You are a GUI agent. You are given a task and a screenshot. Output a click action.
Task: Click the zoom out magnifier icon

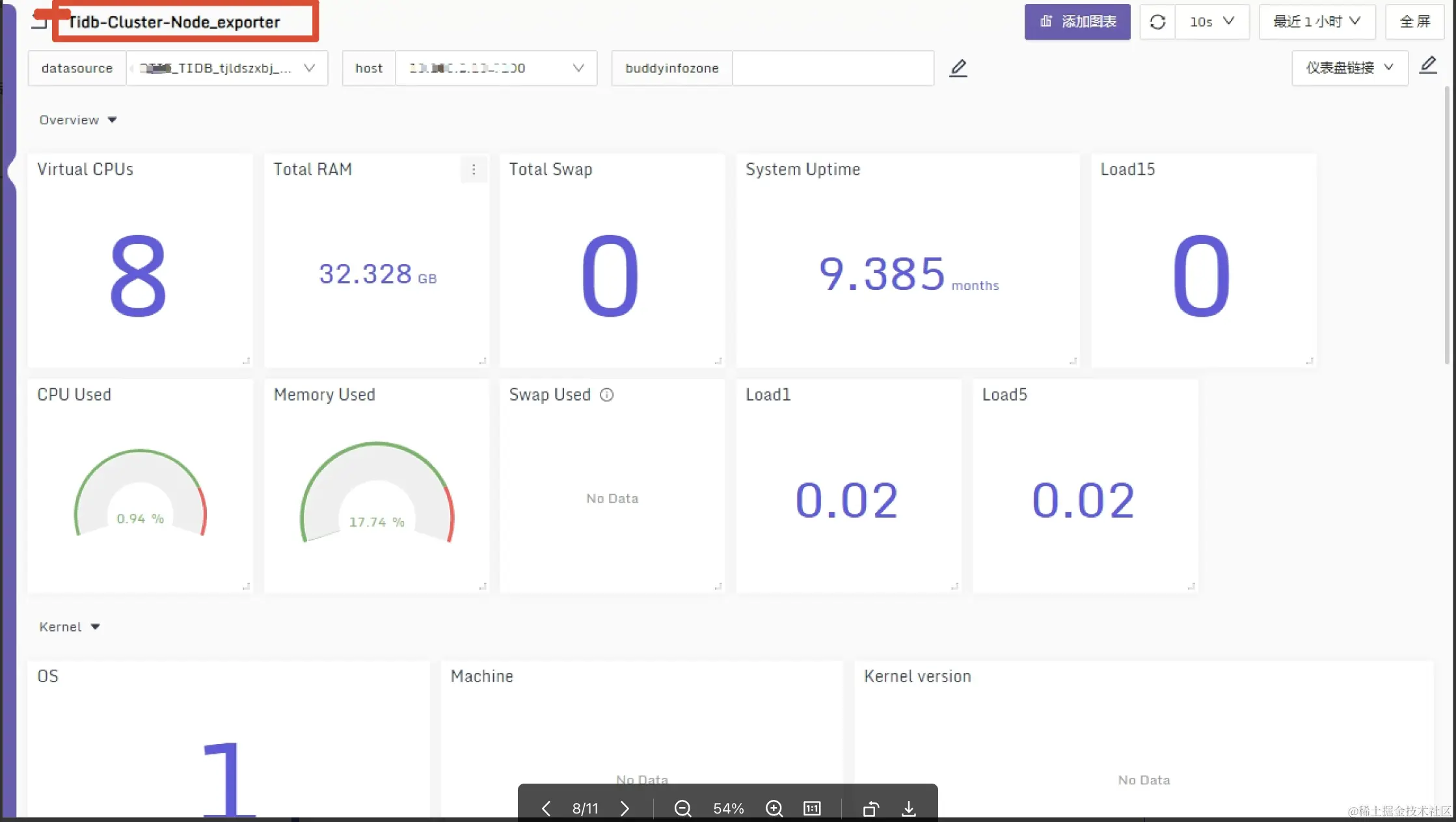tap(682, 808)
